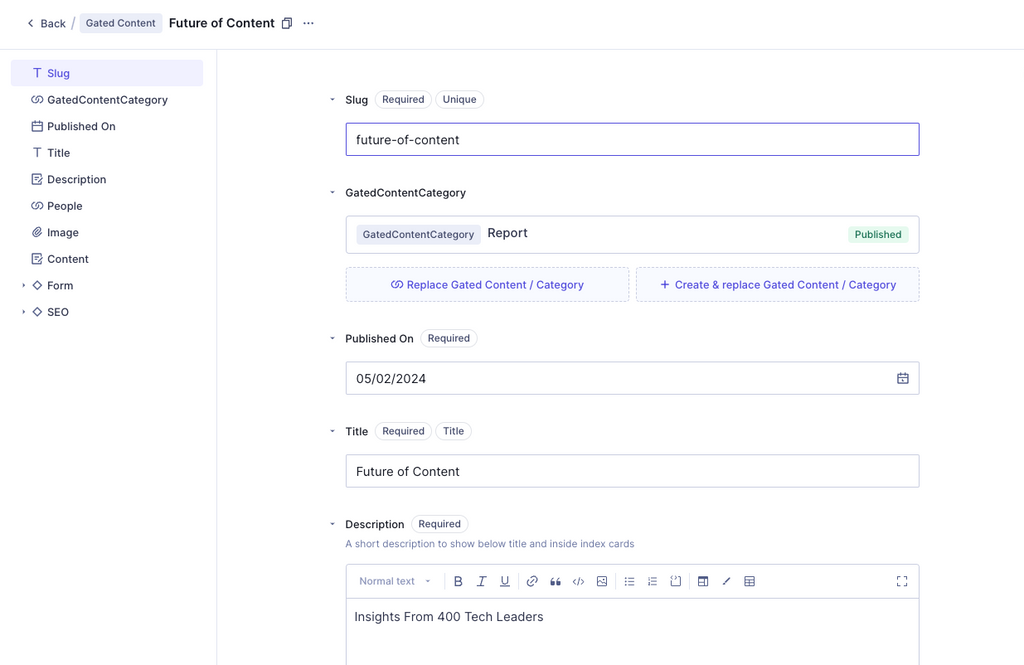The height and width of the screenshot is (665, 1024).
Task: Open the three-dot more options menu
Action: [308, 24]
